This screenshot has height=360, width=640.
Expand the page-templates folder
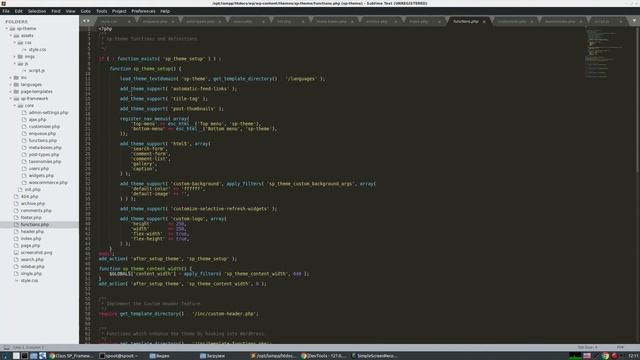pyautogui.click(x=11, y=91)
